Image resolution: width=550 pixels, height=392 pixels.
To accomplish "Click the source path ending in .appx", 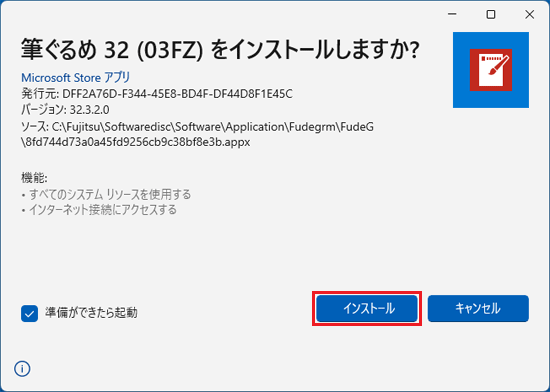I will (197, 134).
